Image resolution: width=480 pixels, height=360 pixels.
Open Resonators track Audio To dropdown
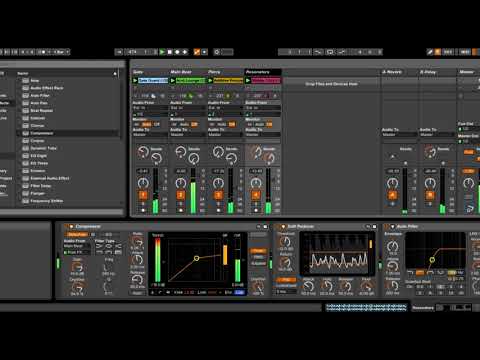[x=263, y=135]
